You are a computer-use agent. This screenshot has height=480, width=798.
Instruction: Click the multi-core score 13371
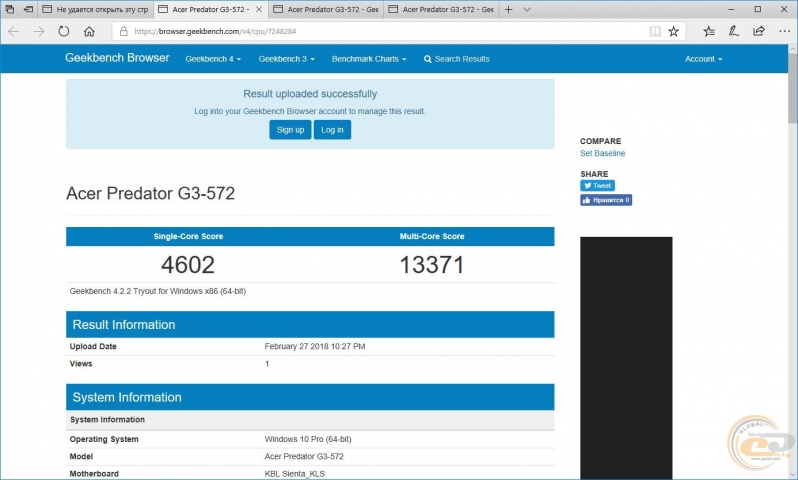432,265
